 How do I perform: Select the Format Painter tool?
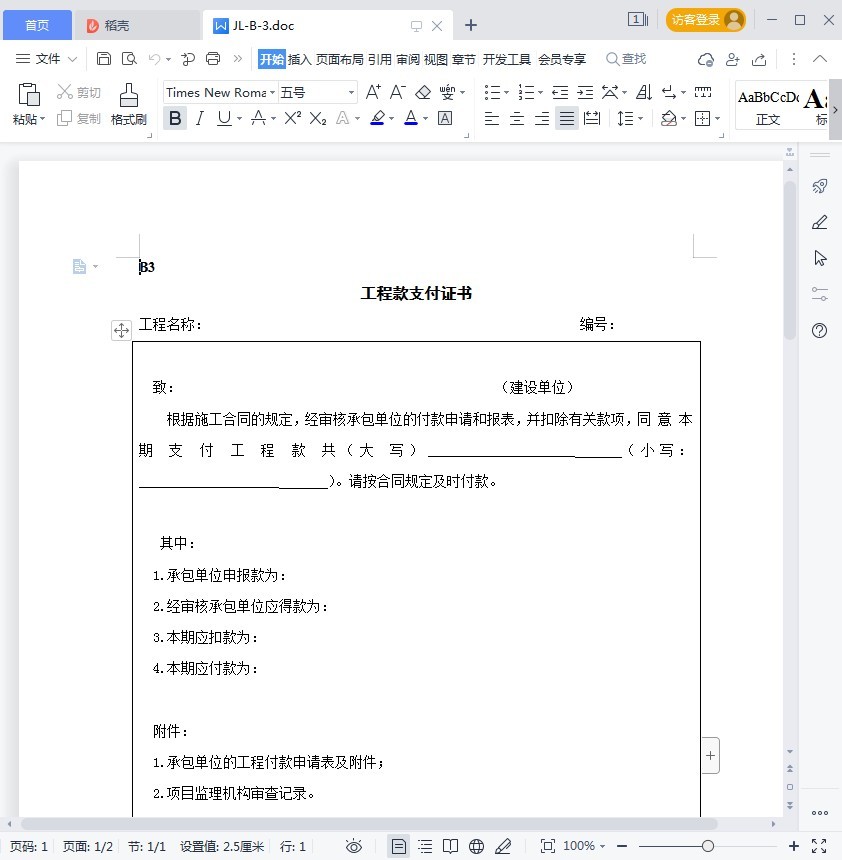pos(129,104)
